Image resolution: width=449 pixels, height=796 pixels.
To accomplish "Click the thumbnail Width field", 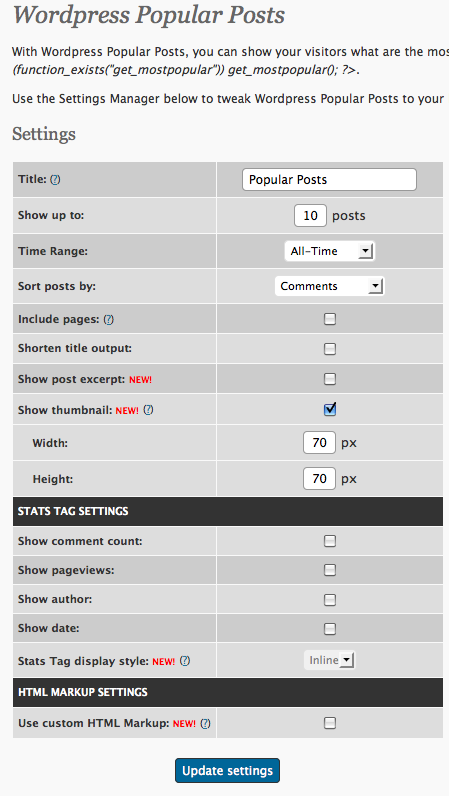I will (319, 443).
